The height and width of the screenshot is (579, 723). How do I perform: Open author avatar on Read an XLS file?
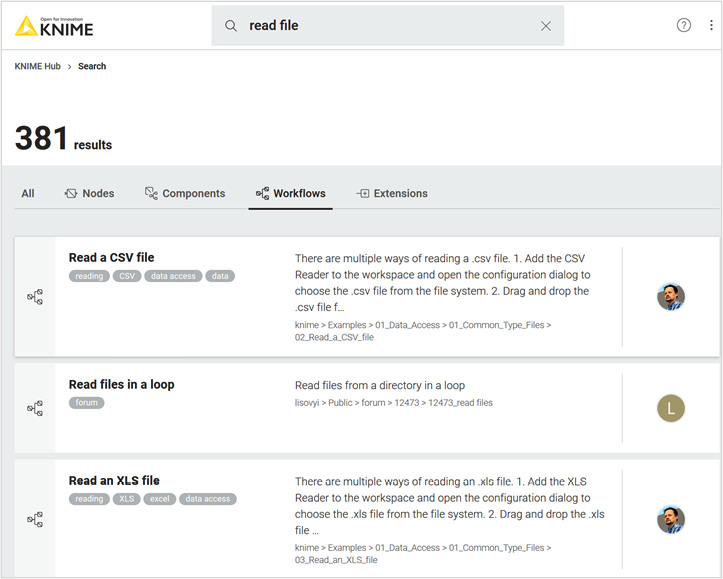point(671,520)
